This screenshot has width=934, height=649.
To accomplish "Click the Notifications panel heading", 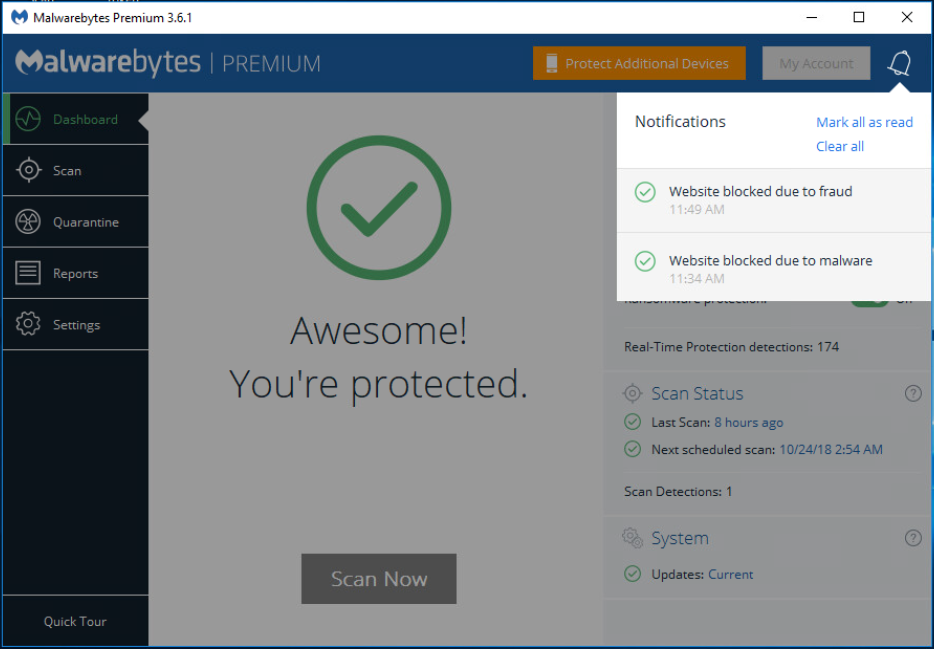I will point(680,121).
